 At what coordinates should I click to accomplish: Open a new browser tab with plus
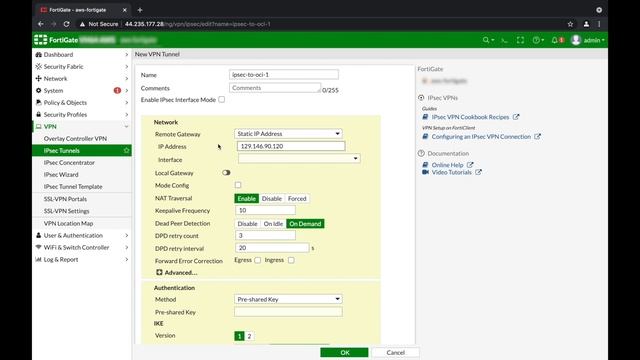[140, 10]
